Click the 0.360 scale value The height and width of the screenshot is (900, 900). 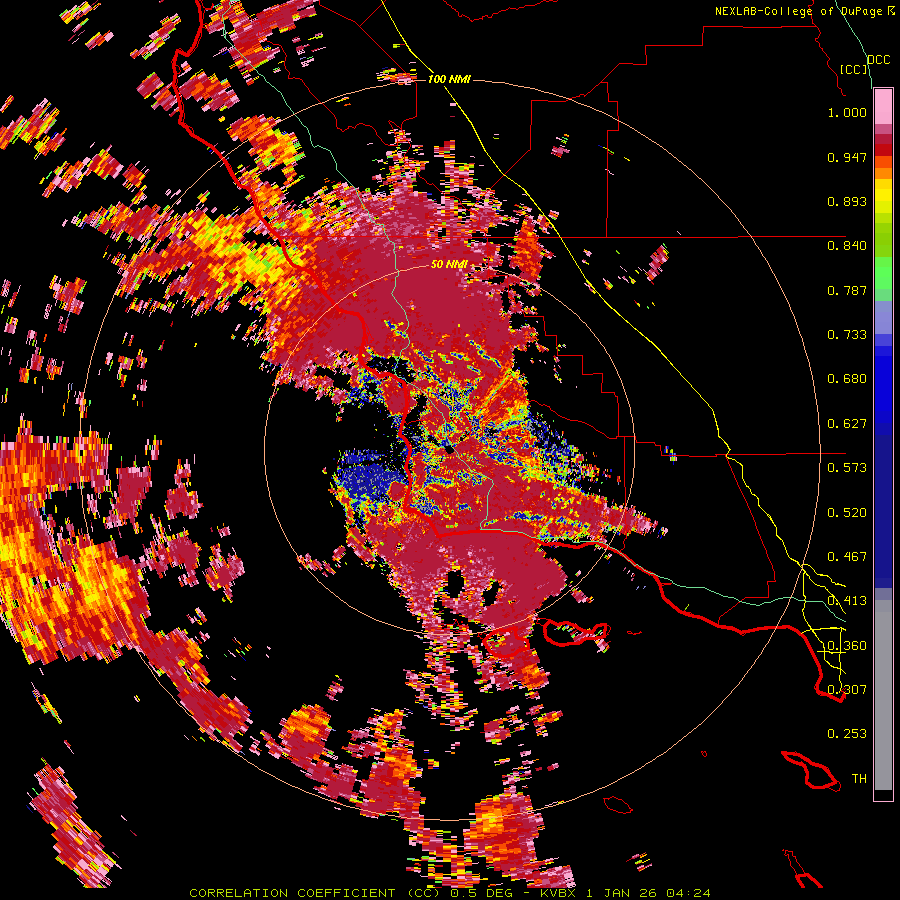coord(847,646)
